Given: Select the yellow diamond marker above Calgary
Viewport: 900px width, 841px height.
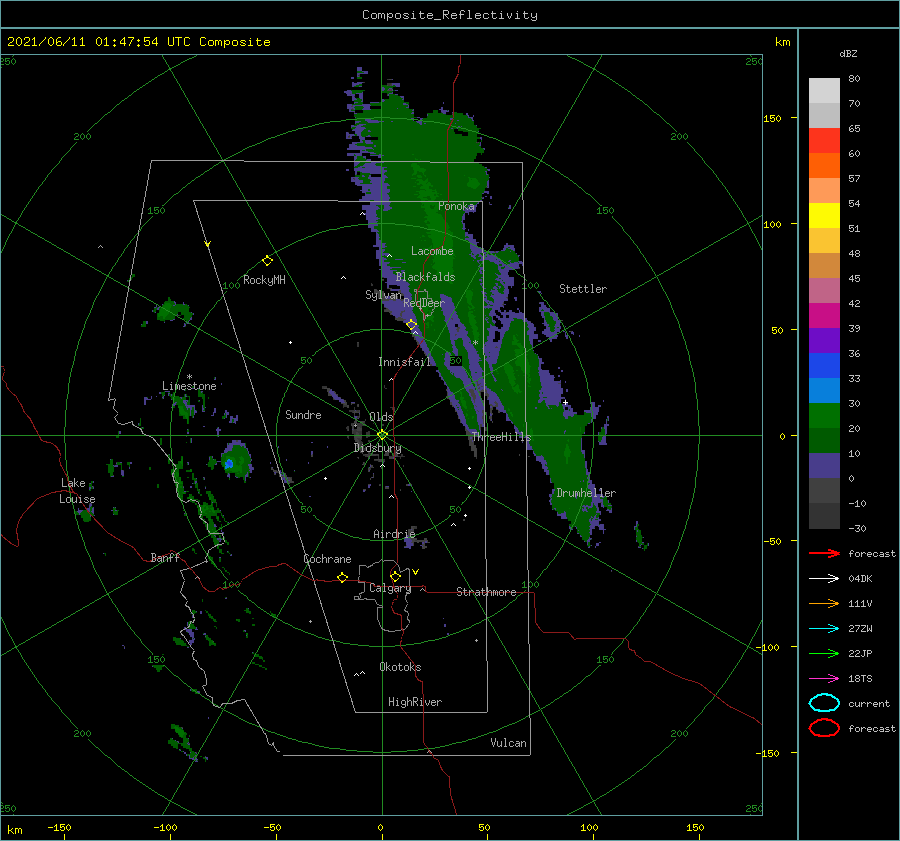Looking at the screenshot, I should click(x=395, y=576).
